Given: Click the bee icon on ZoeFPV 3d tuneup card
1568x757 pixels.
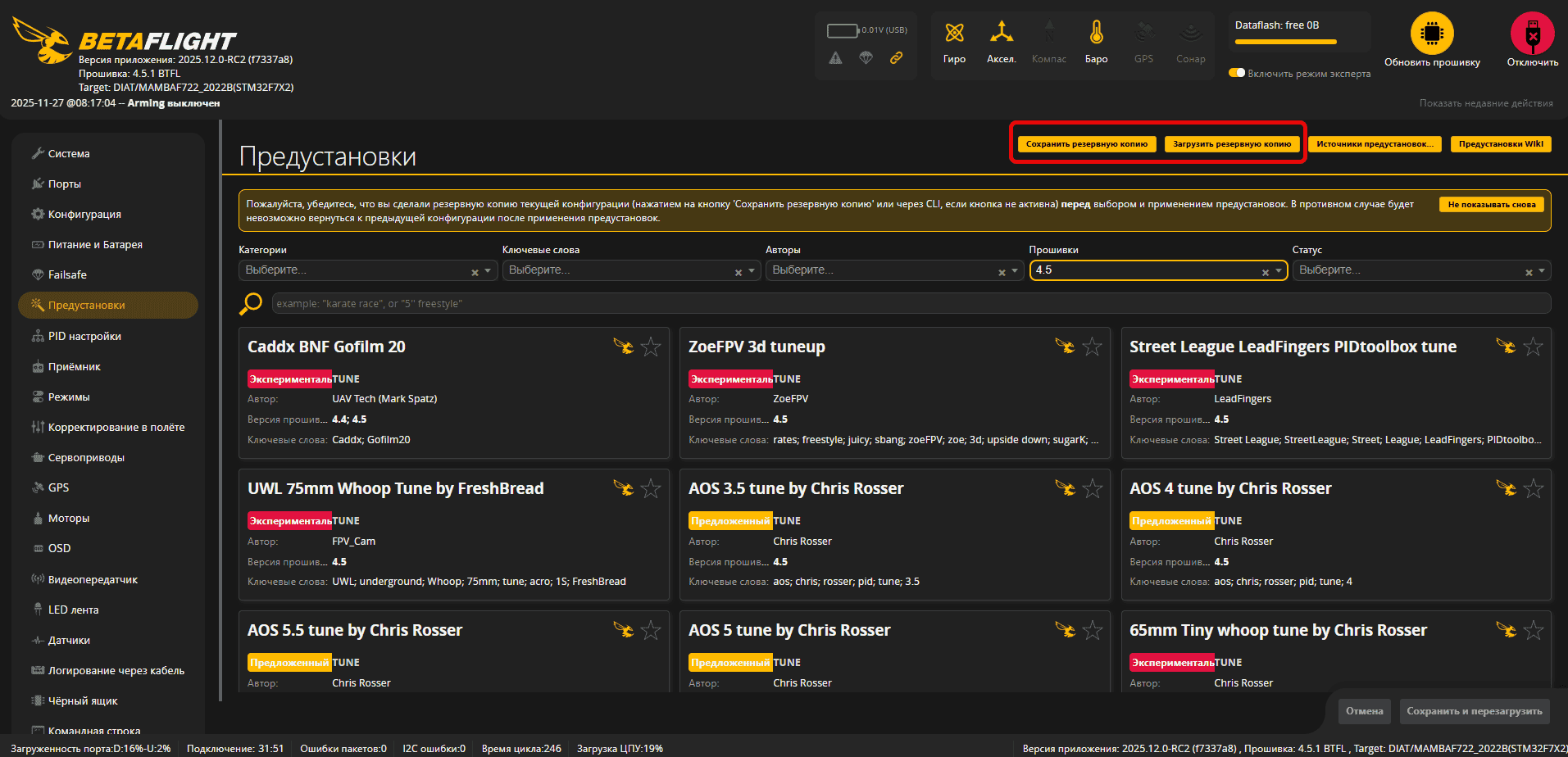Looking at the screenshot, I should pos(1065,347).
